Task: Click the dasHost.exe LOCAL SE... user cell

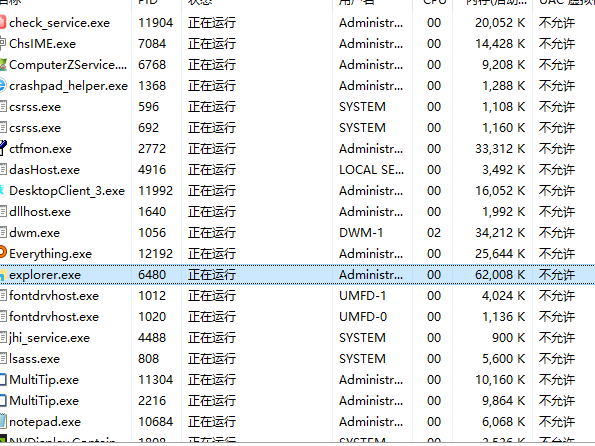Action: [x=371, y=170]
